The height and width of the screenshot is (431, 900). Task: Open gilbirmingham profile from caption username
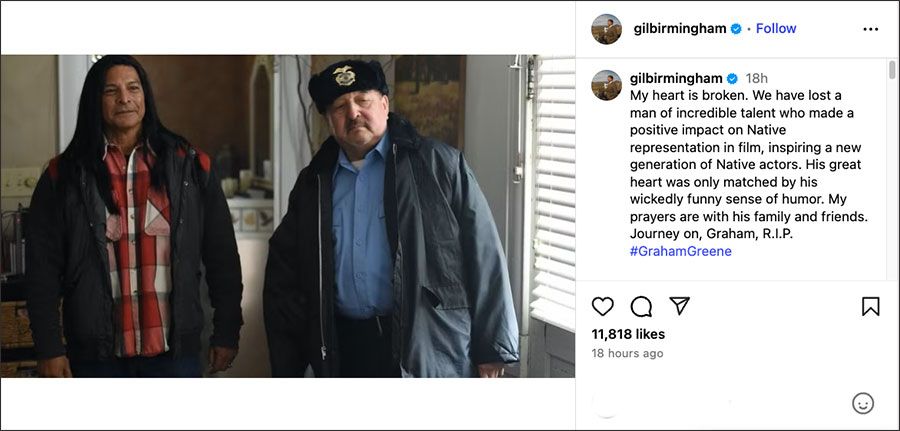pyautogui.click(x=676, y=78)
